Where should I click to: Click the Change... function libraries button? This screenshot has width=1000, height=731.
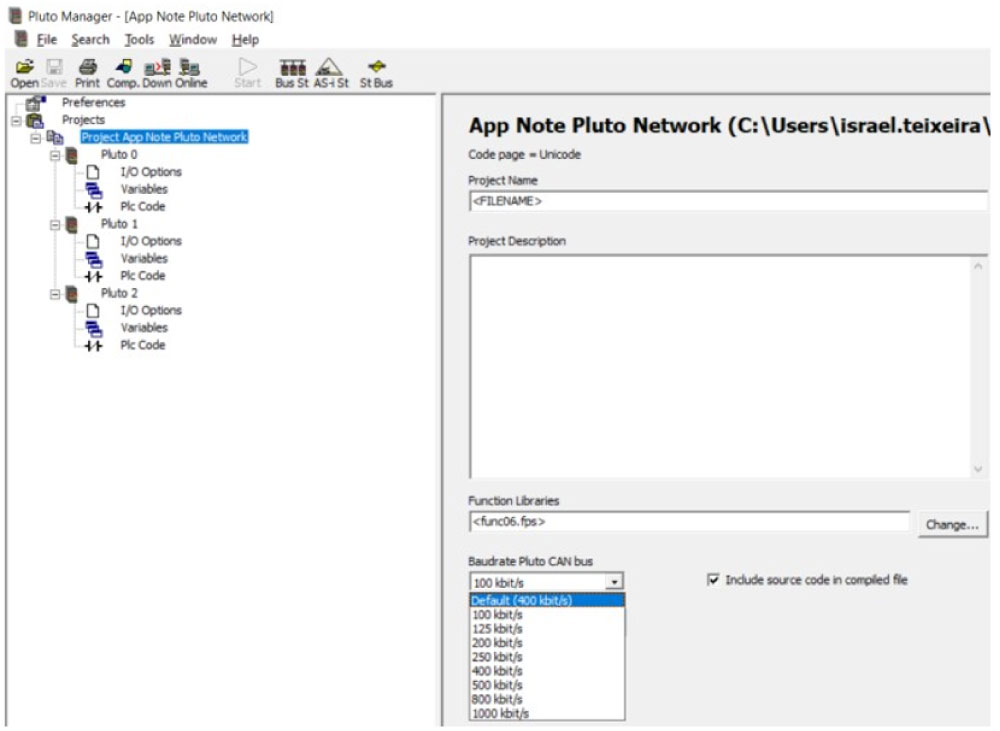(952, 524)
